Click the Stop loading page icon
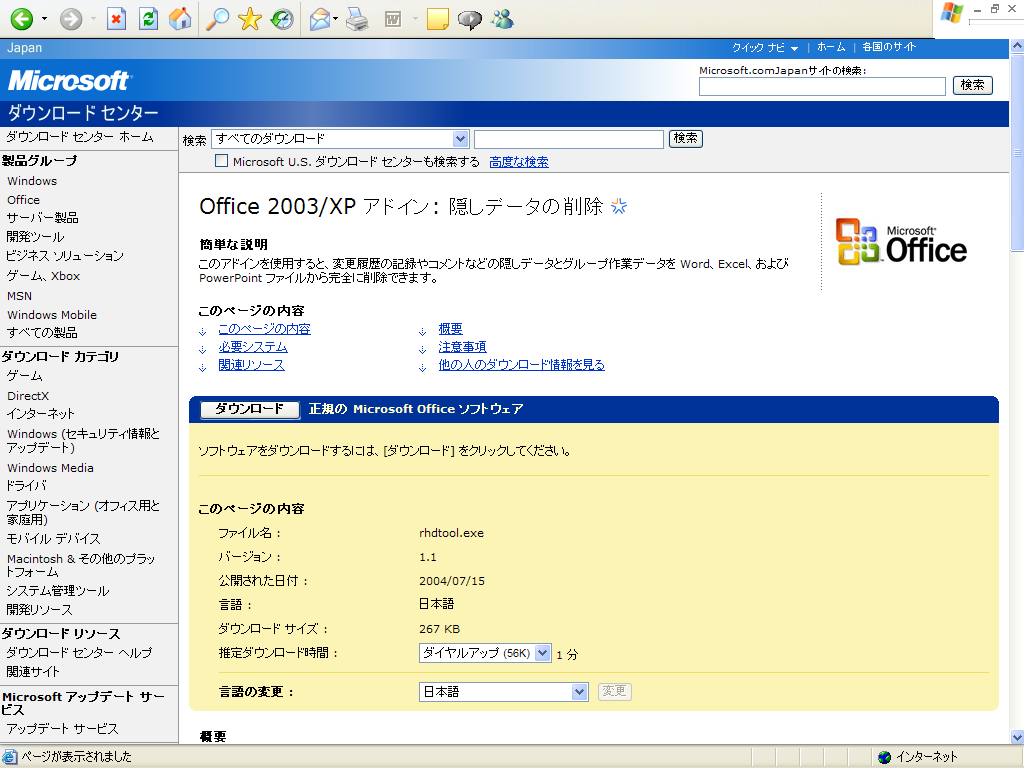Screen dimensions: 1024x768 pyautogui.click(x=117, y=19)
